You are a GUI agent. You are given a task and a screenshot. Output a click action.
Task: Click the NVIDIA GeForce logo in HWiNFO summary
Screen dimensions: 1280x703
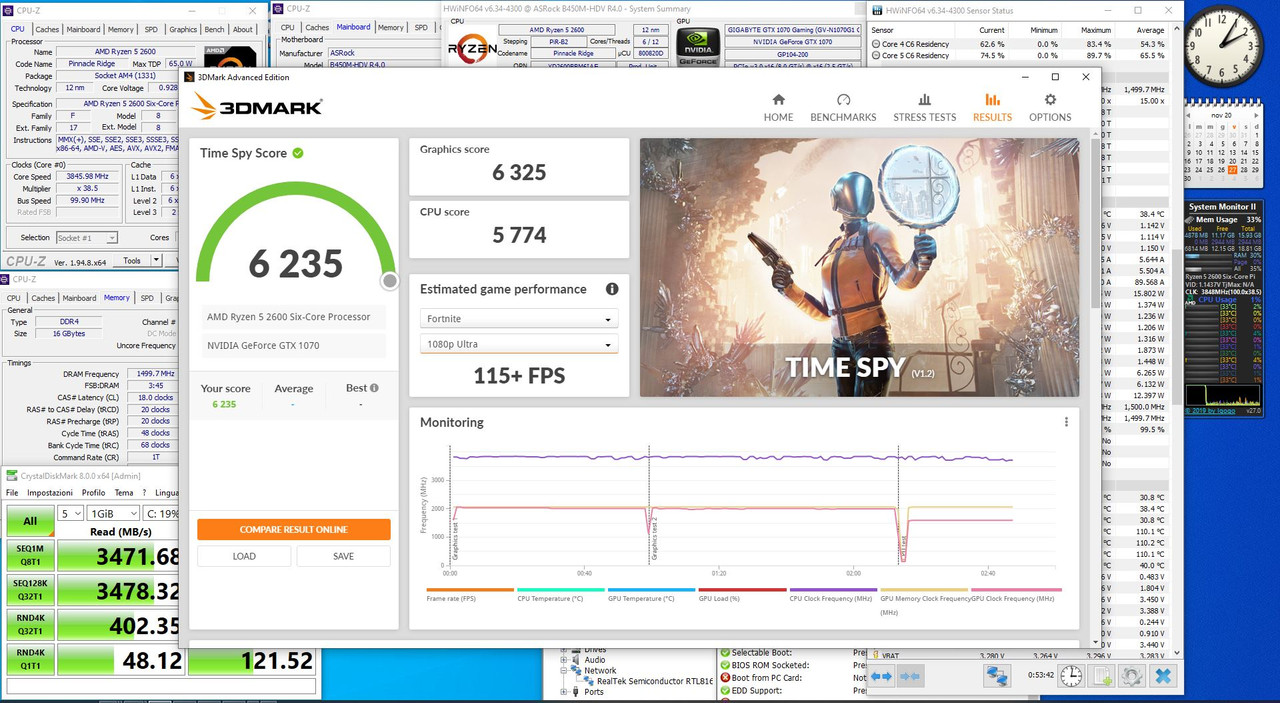point(698,47)
